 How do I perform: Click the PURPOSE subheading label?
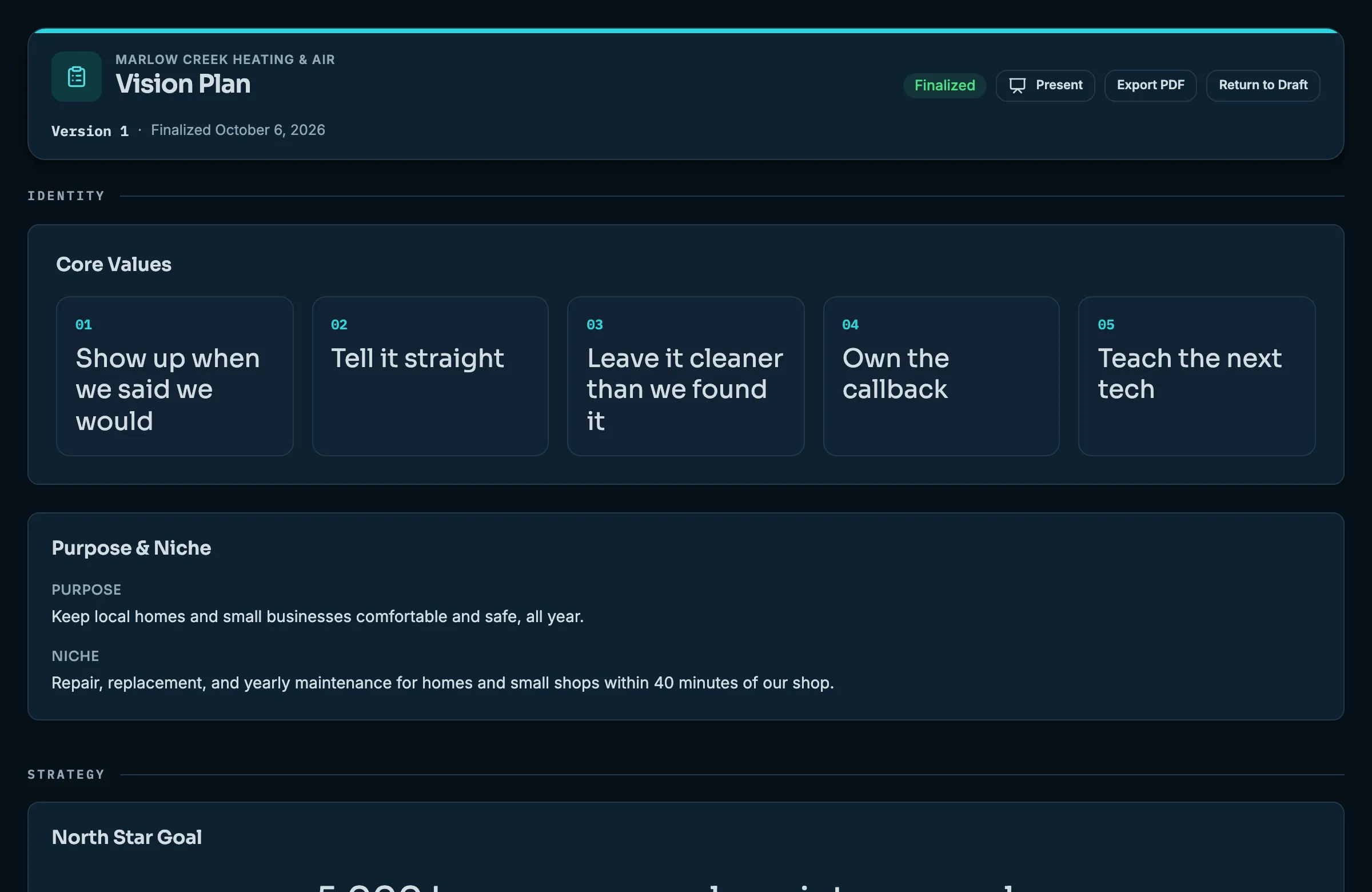[x=86, y=590]
